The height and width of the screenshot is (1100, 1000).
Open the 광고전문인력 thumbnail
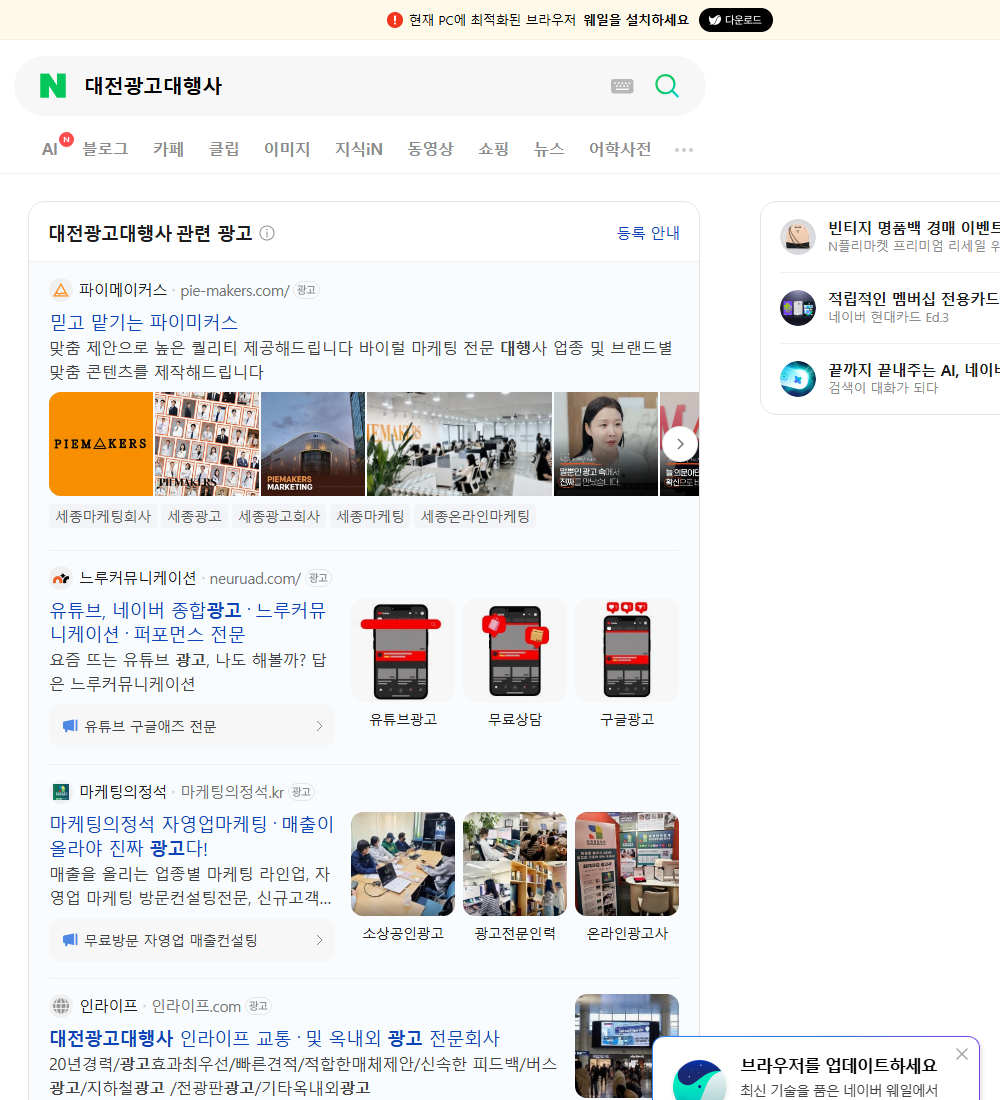(515, 864)
